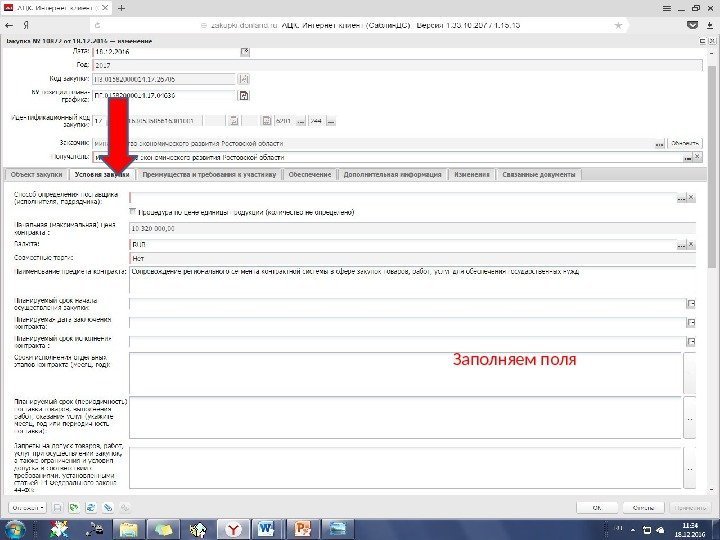Click the green document action icon in bottom toolbar
720x540 pixels.
tap(73, 507)
